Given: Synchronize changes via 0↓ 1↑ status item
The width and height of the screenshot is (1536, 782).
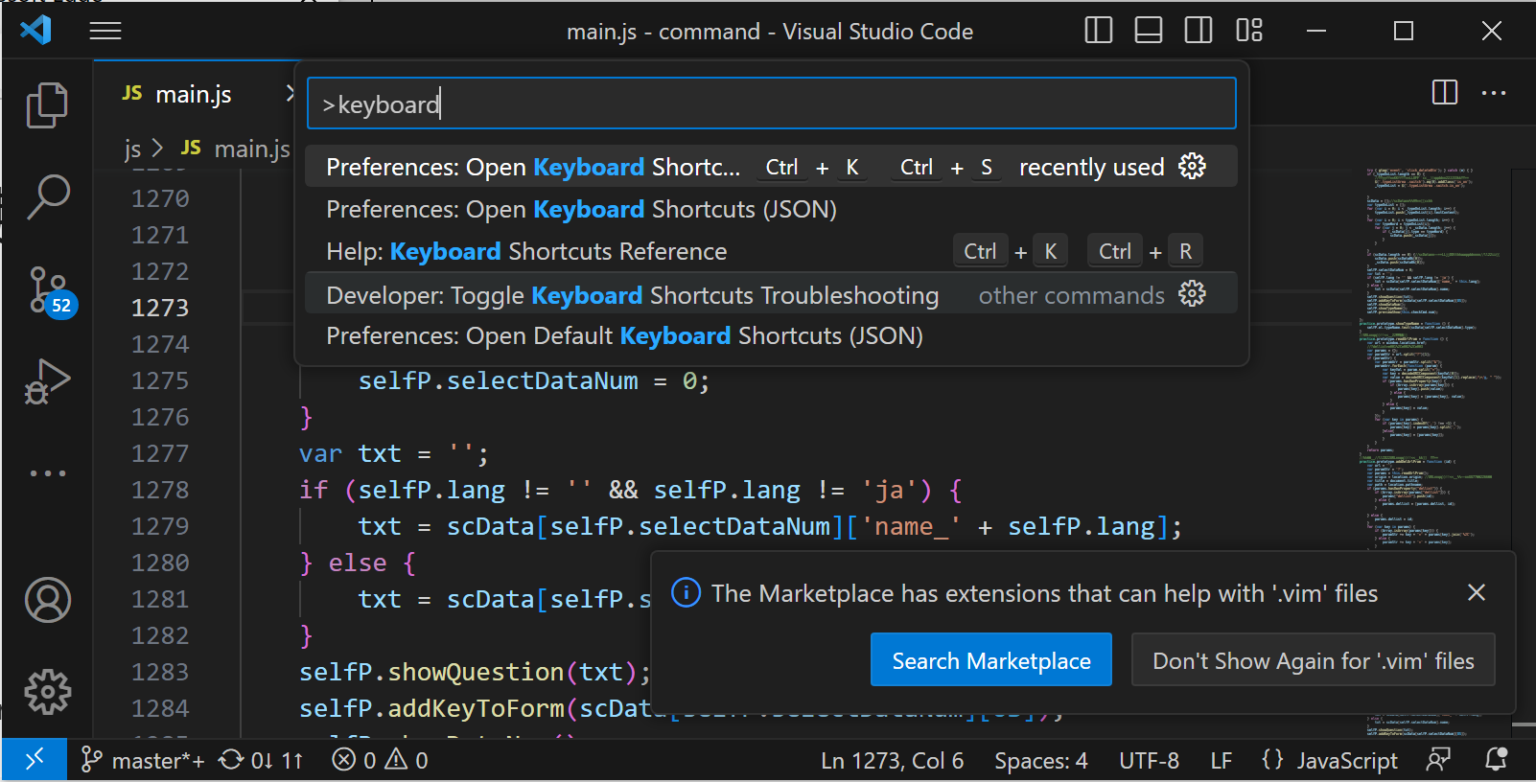Looking at the screenshot, I should point(261,760).
